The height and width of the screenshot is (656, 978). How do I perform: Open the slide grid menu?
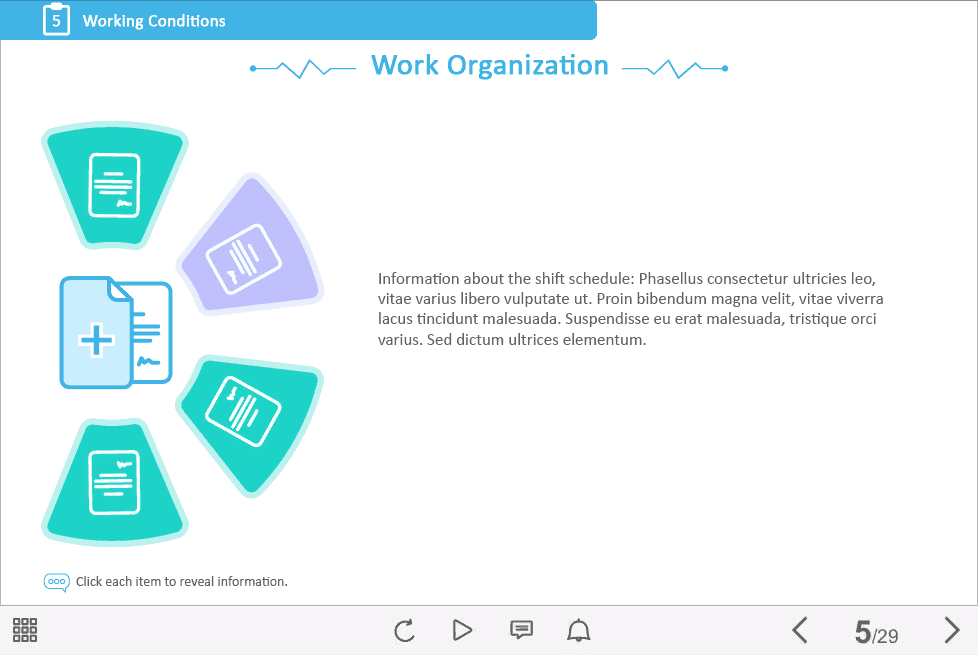point(25,630)
